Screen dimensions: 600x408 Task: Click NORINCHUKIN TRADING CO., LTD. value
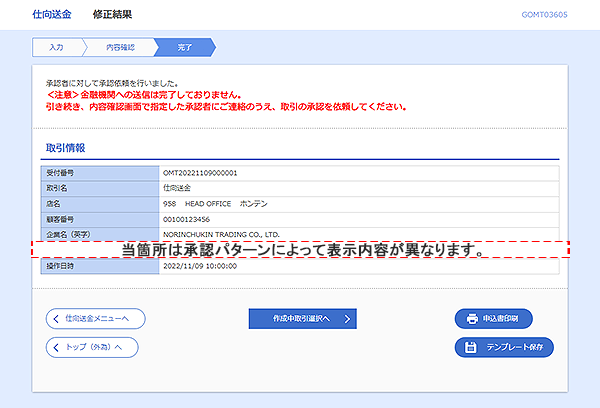(221, 234)
